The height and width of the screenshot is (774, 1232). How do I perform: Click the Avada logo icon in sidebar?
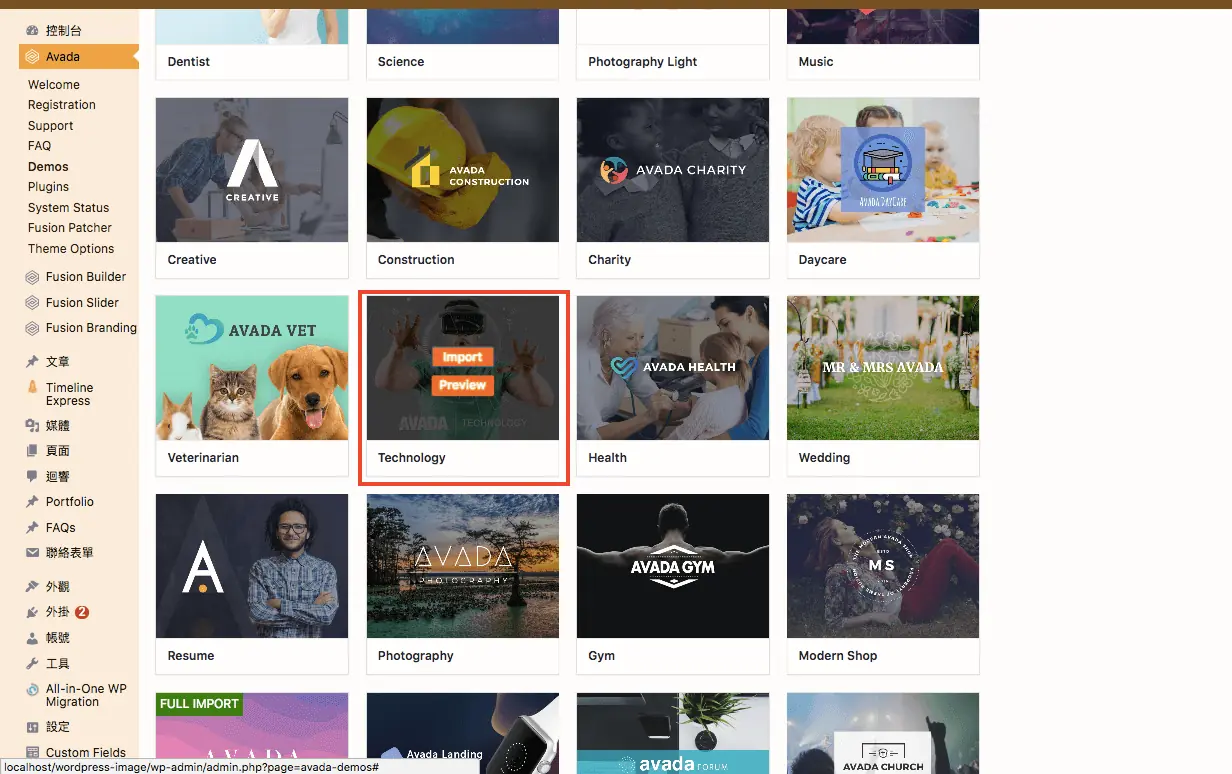pyautogui.click(x=33, y=57)
